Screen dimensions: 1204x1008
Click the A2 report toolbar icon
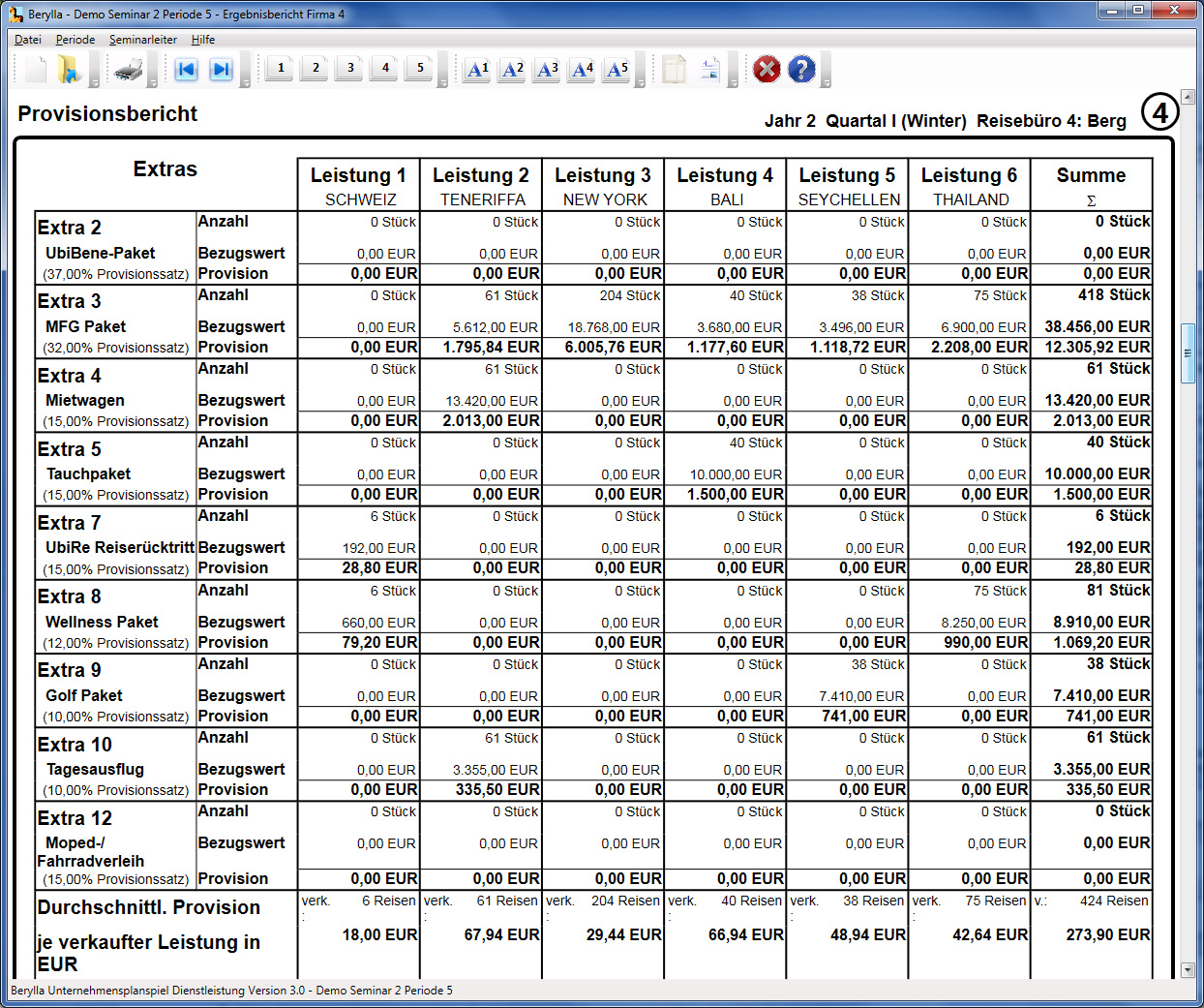(512, 70)
